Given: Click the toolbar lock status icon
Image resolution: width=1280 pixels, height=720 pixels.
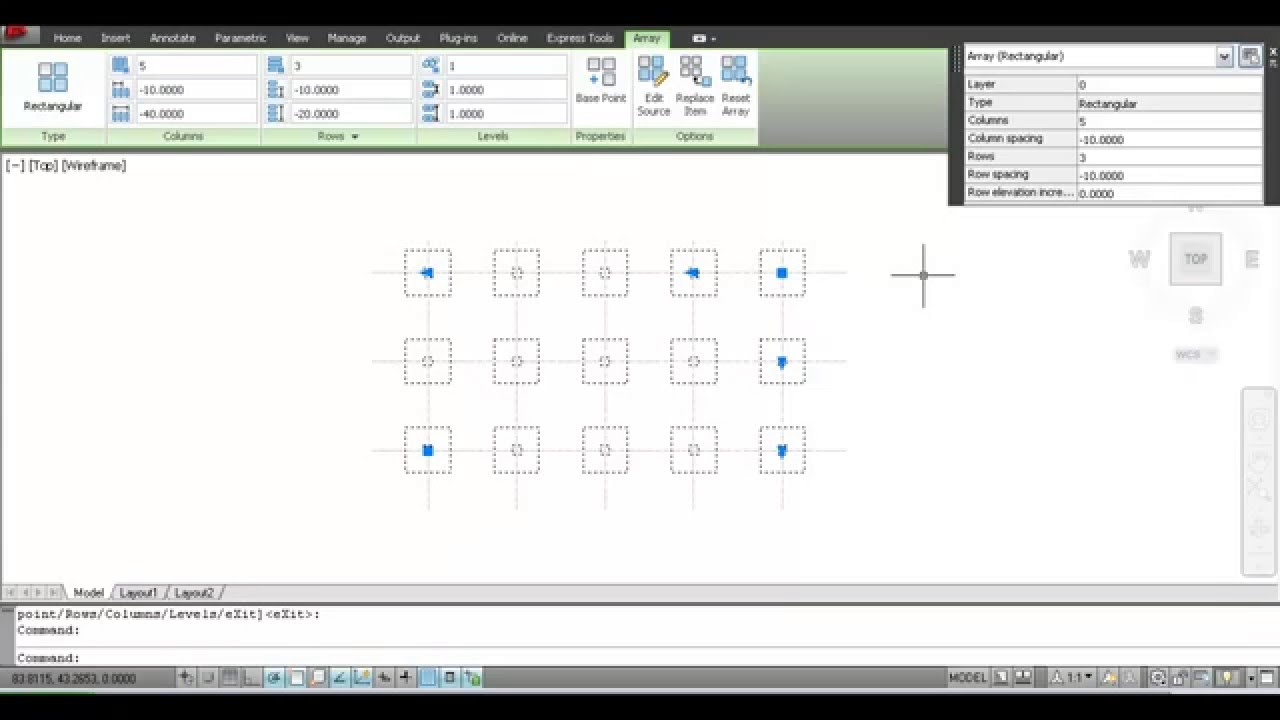Looking at the screenshot, I should [1179, 677].
